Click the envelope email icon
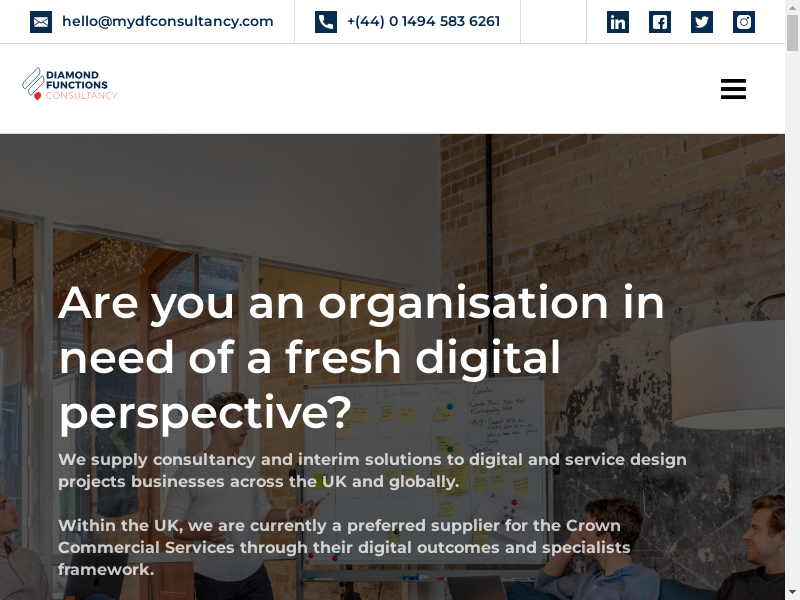The image size is (800, 600). (x=41, y=22)
